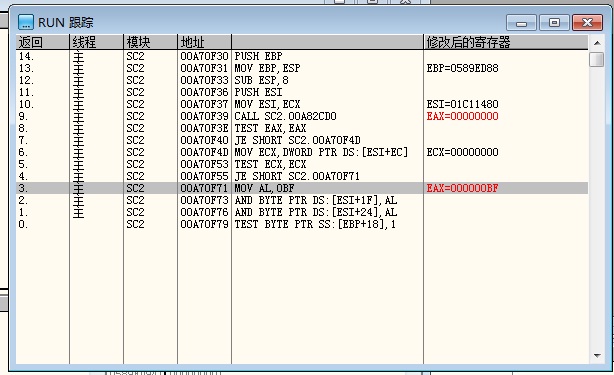Click back-step number 13.
The image size is (614, 375).
click(26, 68)
